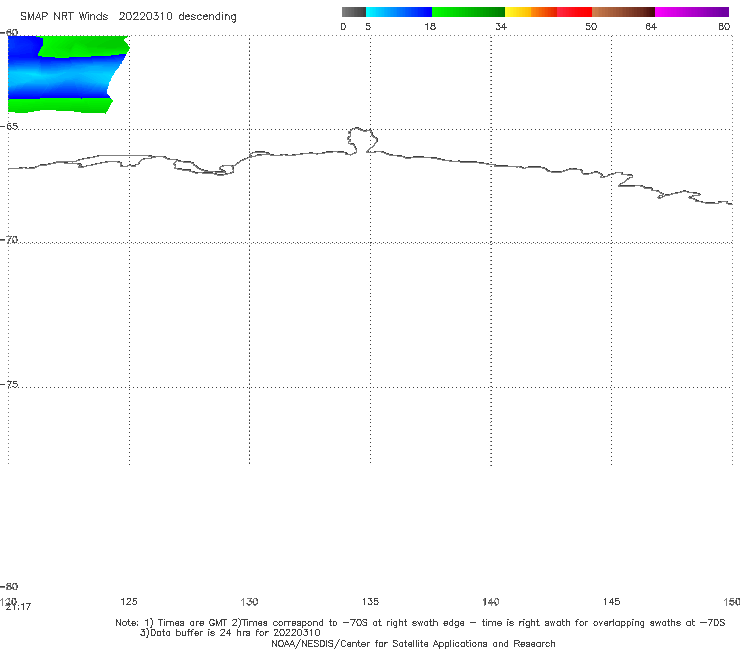The image size is (740, 650).
Task: Click latitude label '-65'
Action: coord(9,127)
